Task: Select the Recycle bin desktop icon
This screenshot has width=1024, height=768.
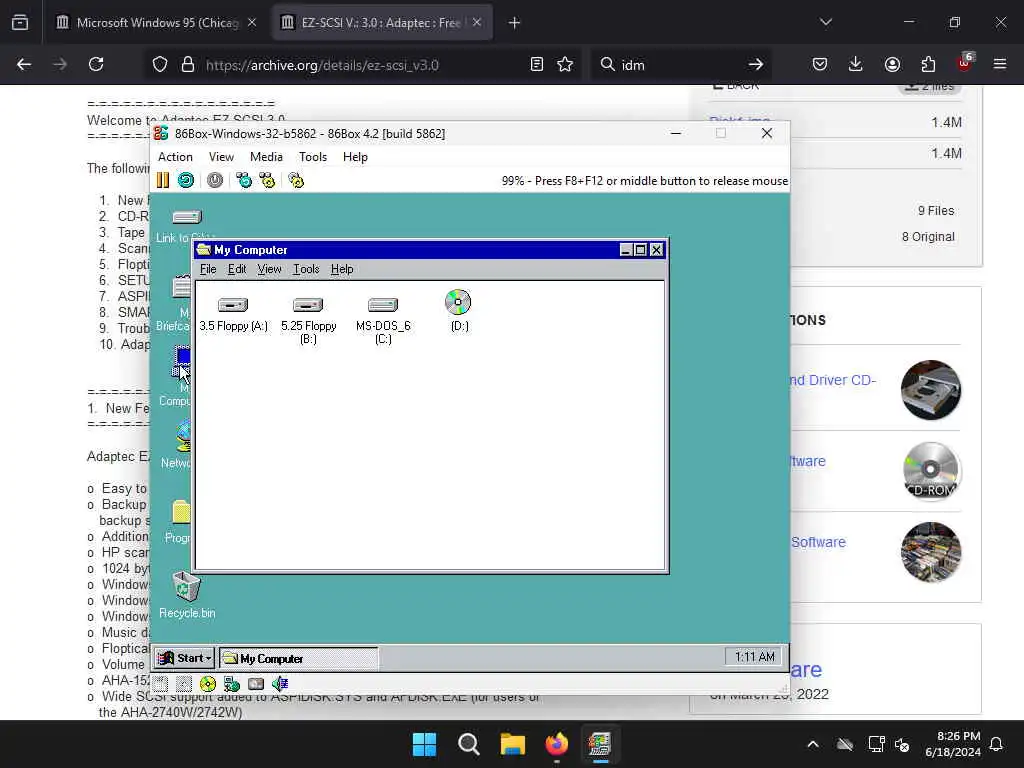Action: point(187,594)
